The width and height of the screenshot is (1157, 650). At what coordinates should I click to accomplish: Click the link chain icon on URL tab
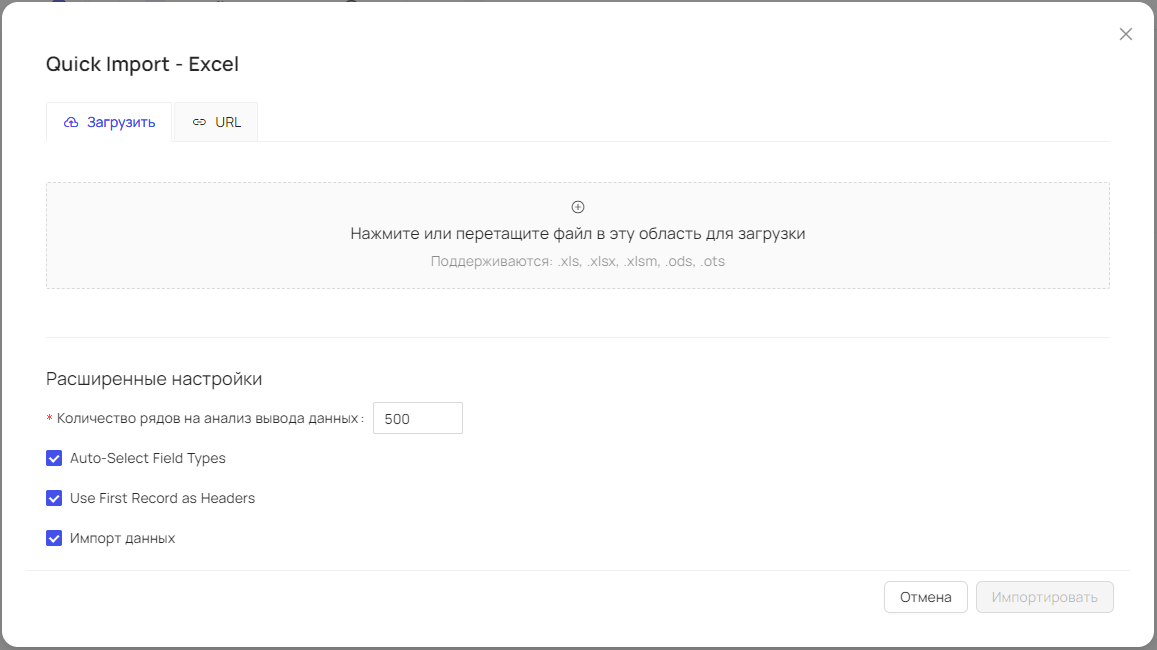199,123
